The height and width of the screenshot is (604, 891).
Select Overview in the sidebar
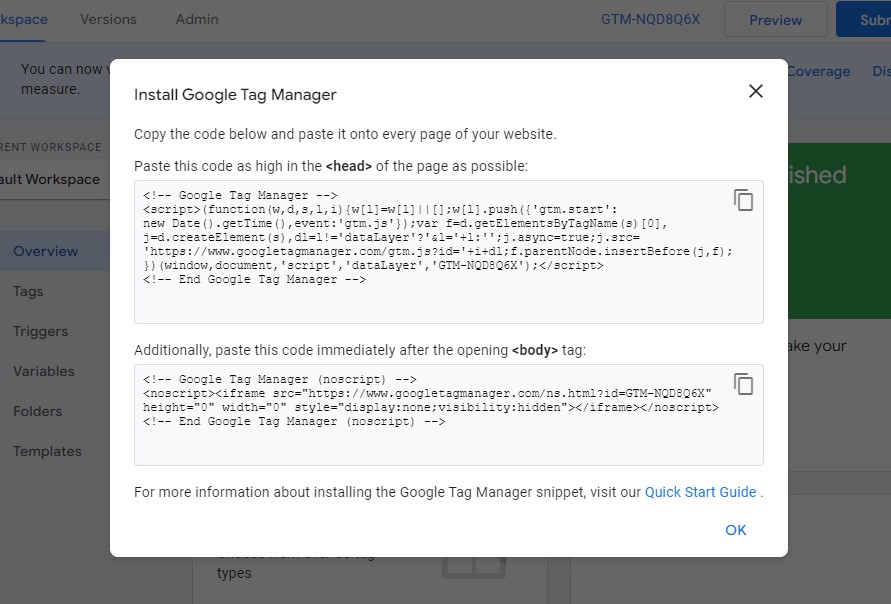pyautogui.click(x=45, y=251)
